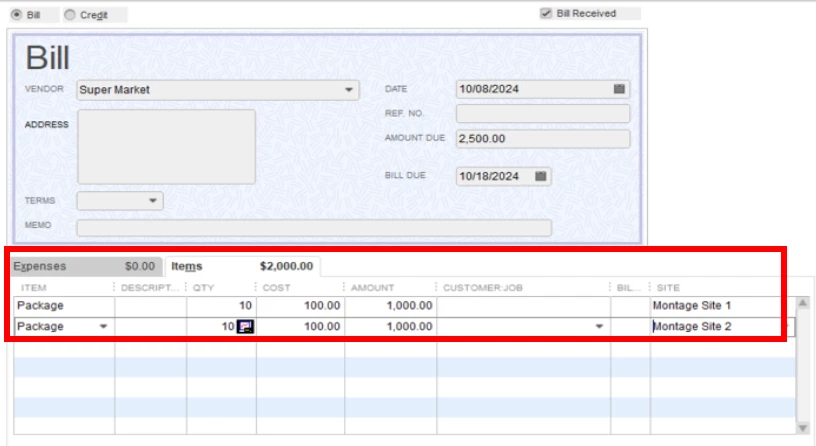Select the Credit radio button
Viewport: 816px width, 446px height.
click(x=70, y=15)
